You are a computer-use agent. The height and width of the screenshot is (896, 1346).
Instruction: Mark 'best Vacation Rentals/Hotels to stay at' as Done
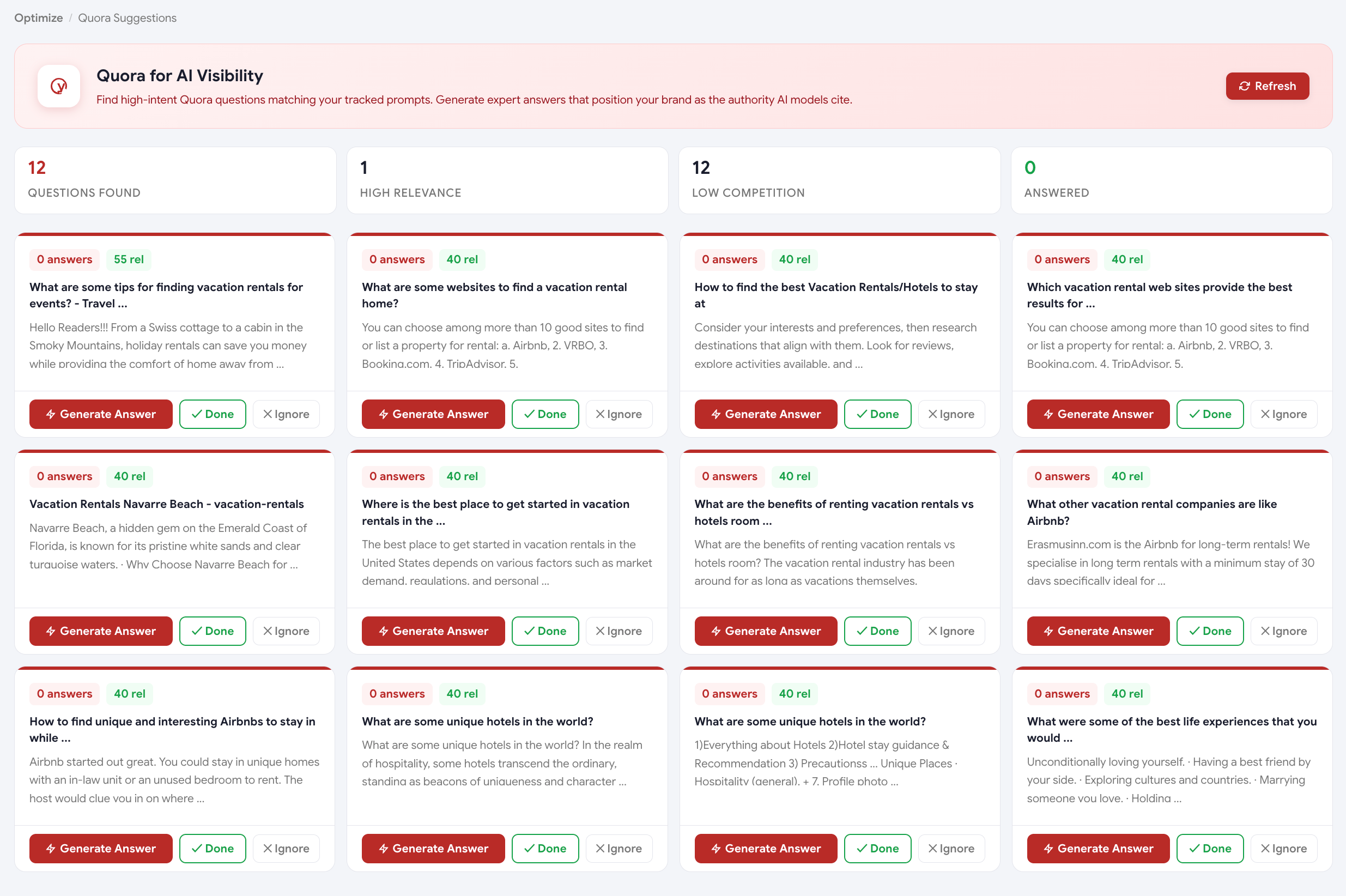(877, 414)
